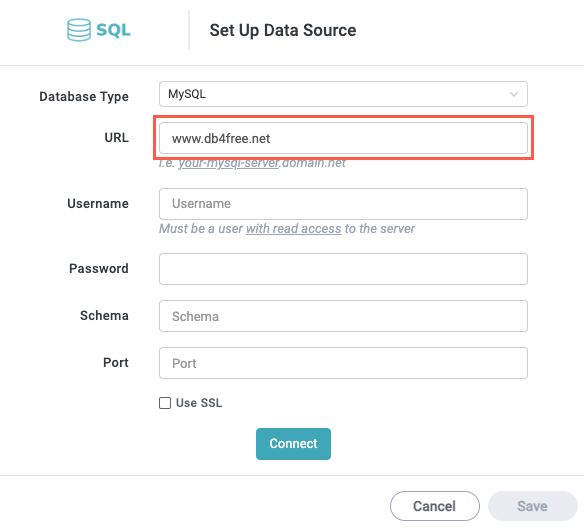Click the greyed-out Save button
This screenshot has width=584, height=532.
(x=532, y=506)
